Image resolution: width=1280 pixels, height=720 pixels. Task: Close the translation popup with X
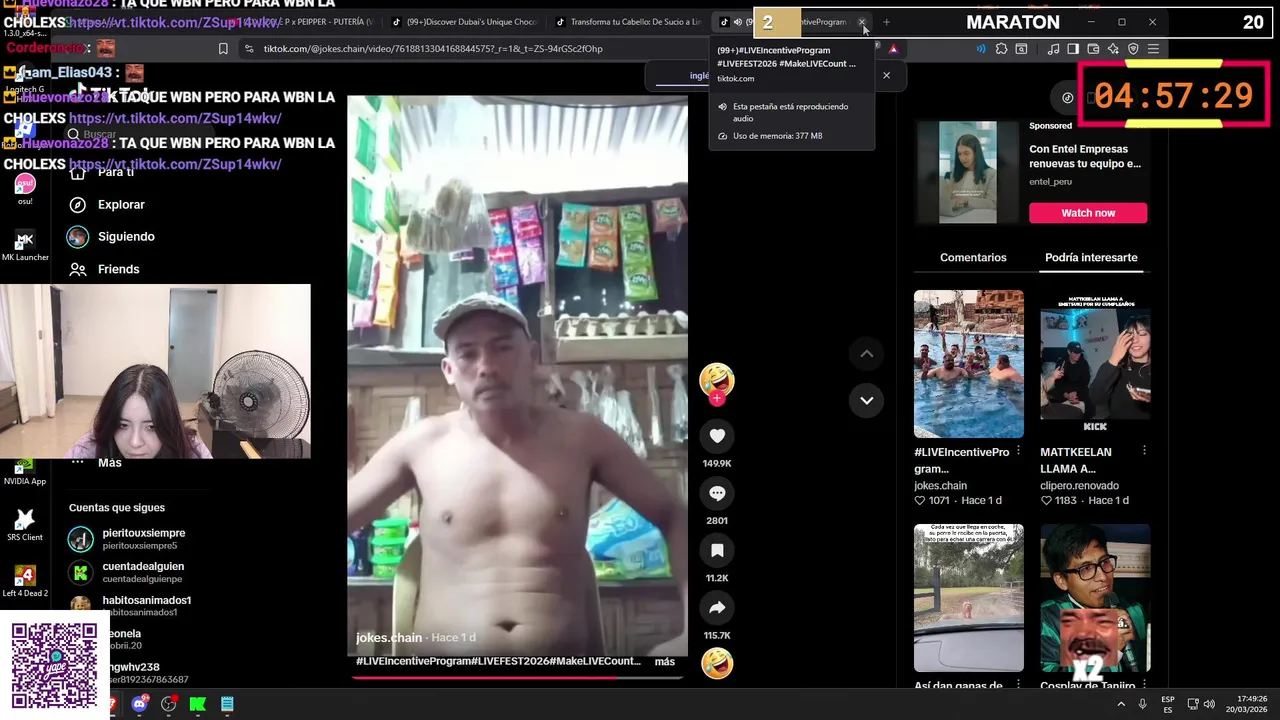pos(886,75)
